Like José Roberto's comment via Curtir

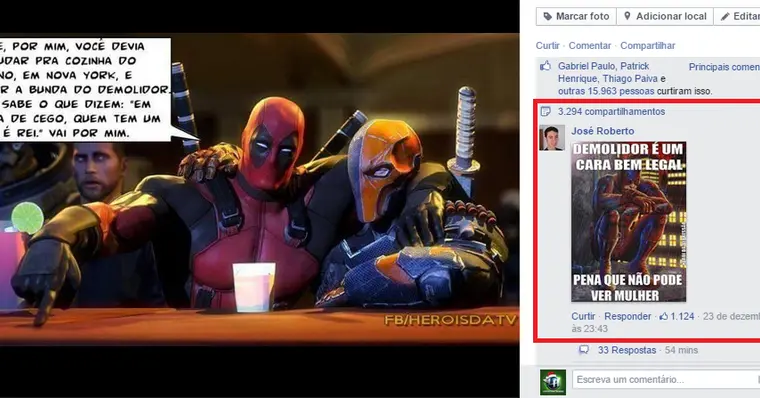point(583,316)
